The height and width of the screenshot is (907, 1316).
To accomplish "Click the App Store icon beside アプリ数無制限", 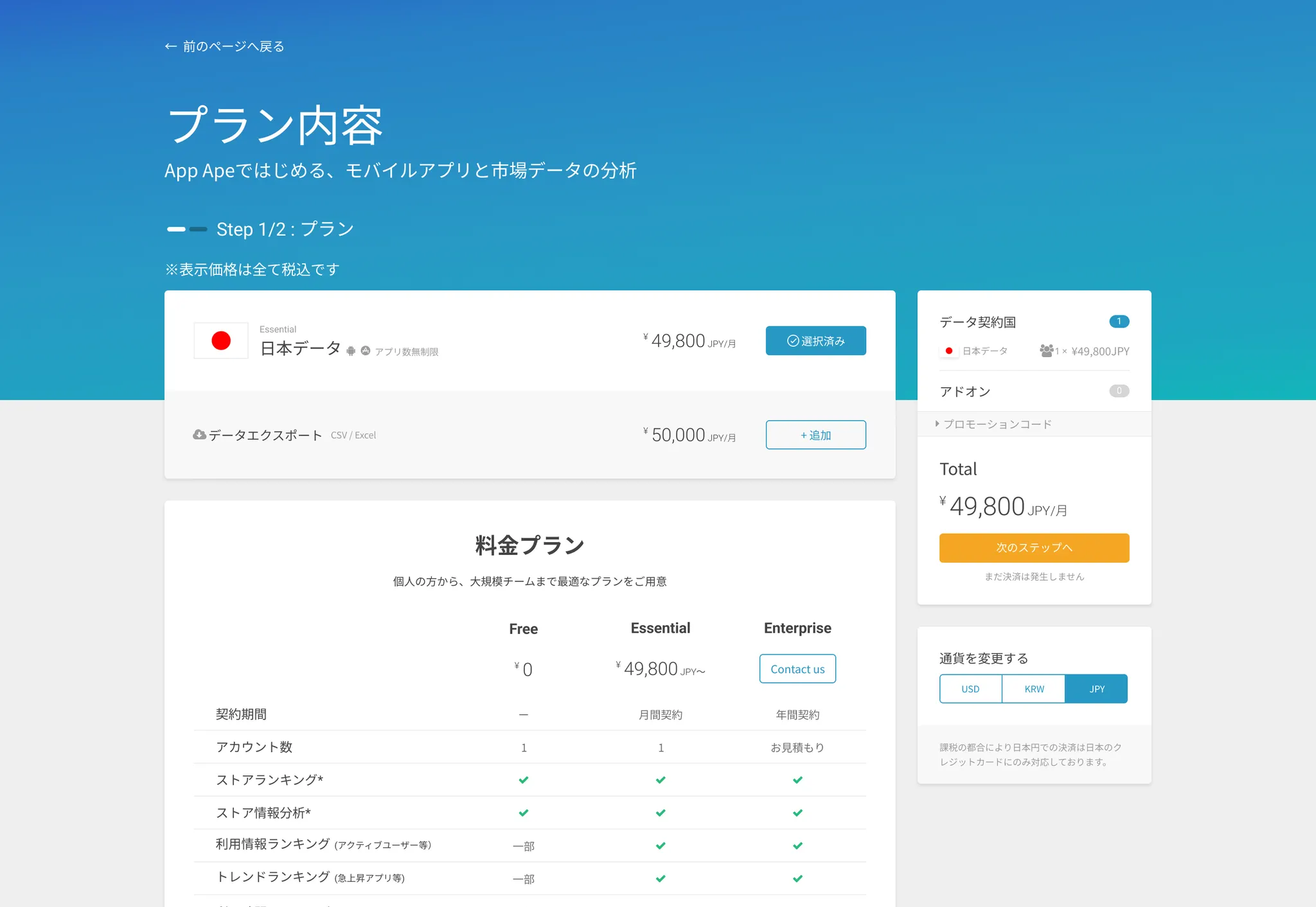I will [x=366, y=351].
